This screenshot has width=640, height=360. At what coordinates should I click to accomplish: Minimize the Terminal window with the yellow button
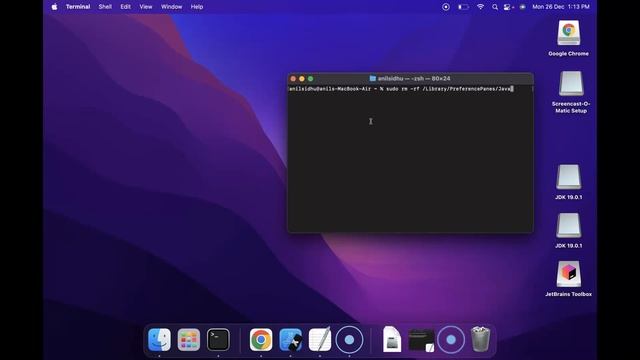(302, 79)
